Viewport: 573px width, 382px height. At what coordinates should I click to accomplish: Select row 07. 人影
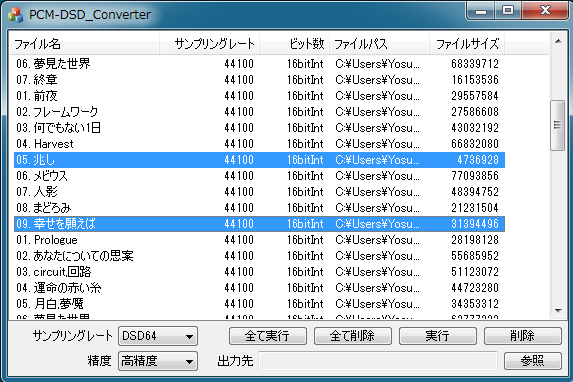[259, 192]
